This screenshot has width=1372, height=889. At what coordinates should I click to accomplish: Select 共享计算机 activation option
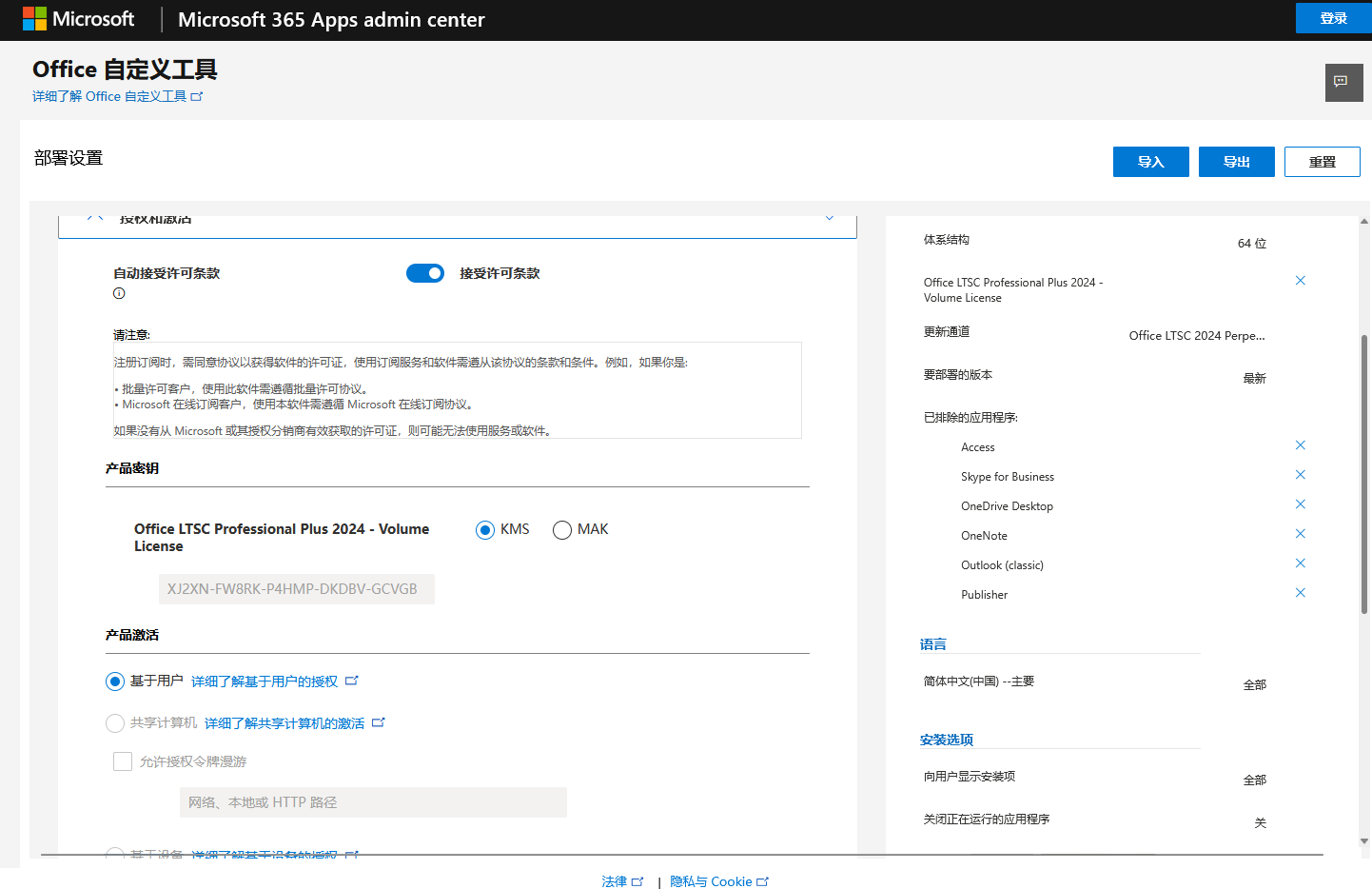point(115,723)
